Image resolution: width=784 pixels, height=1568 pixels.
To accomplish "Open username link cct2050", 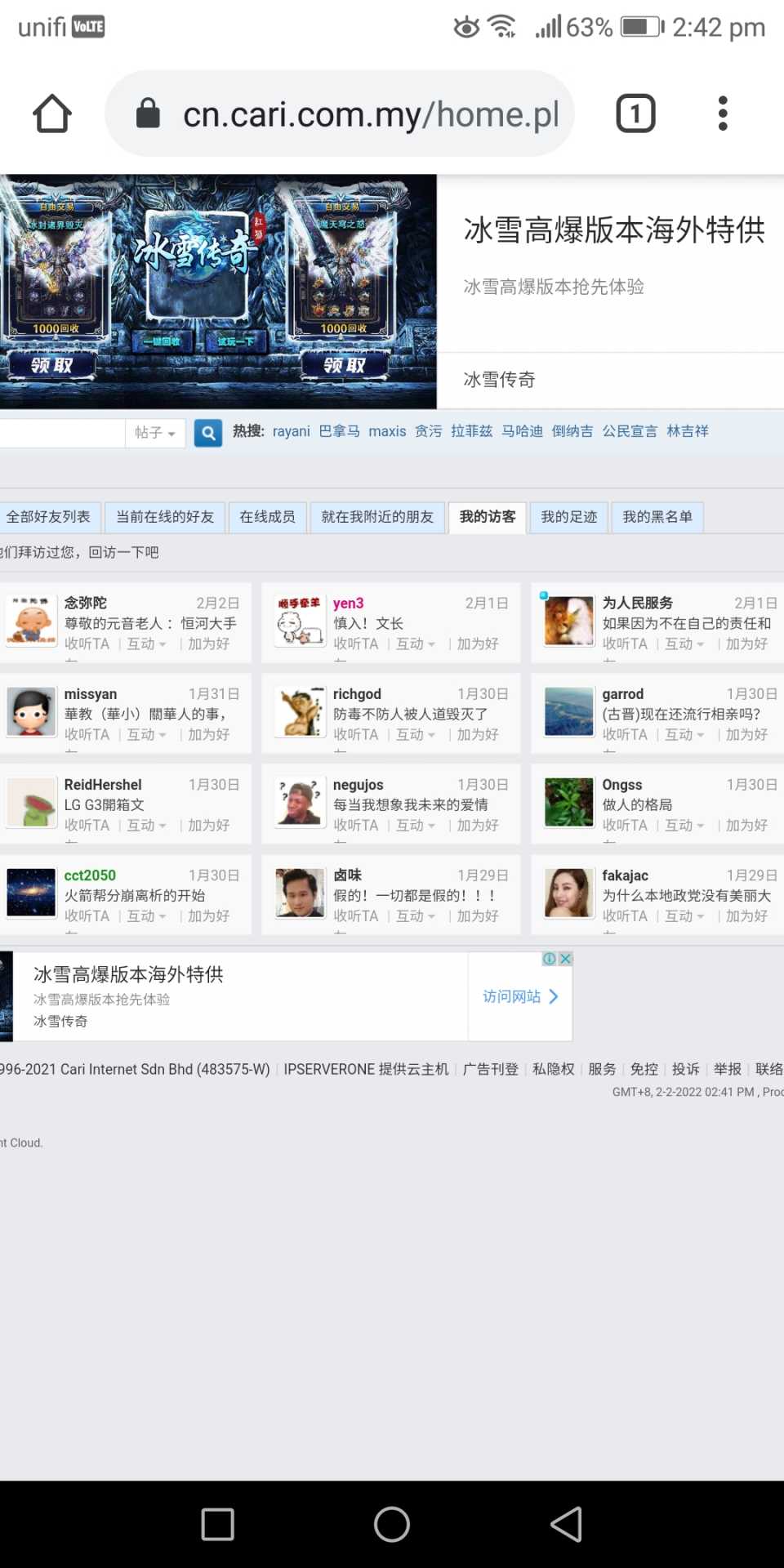I will (90, 875).
